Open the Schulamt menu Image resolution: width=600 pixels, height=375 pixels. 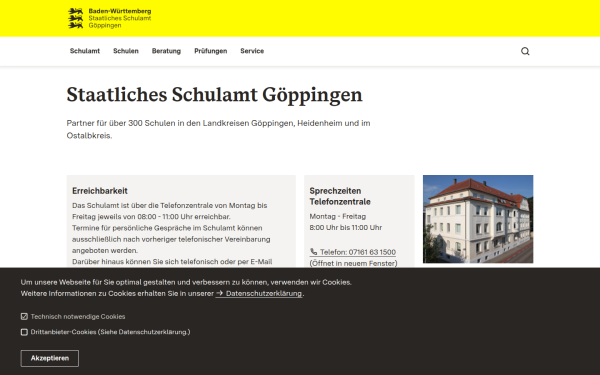tap(85, 51)
